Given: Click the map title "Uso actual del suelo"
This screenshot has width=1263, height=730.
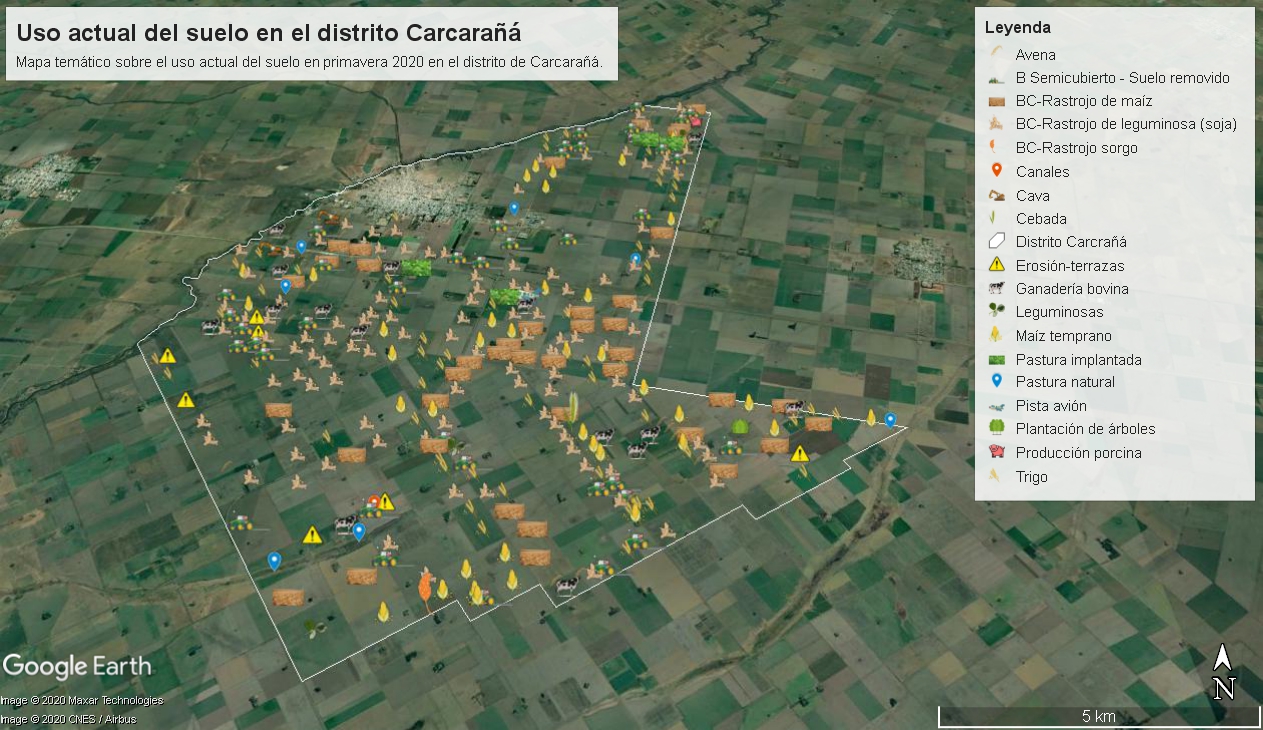Looking at the screenshot, I should point(268,33).
